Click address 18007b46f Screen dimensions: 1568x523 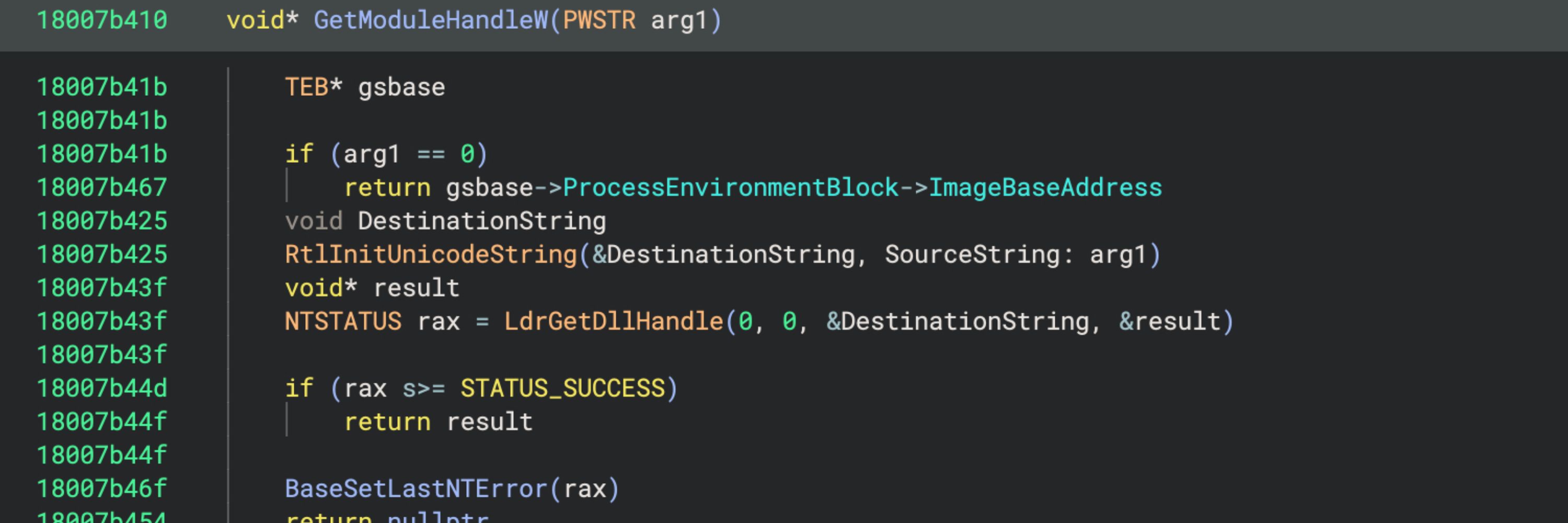[101, 489]
